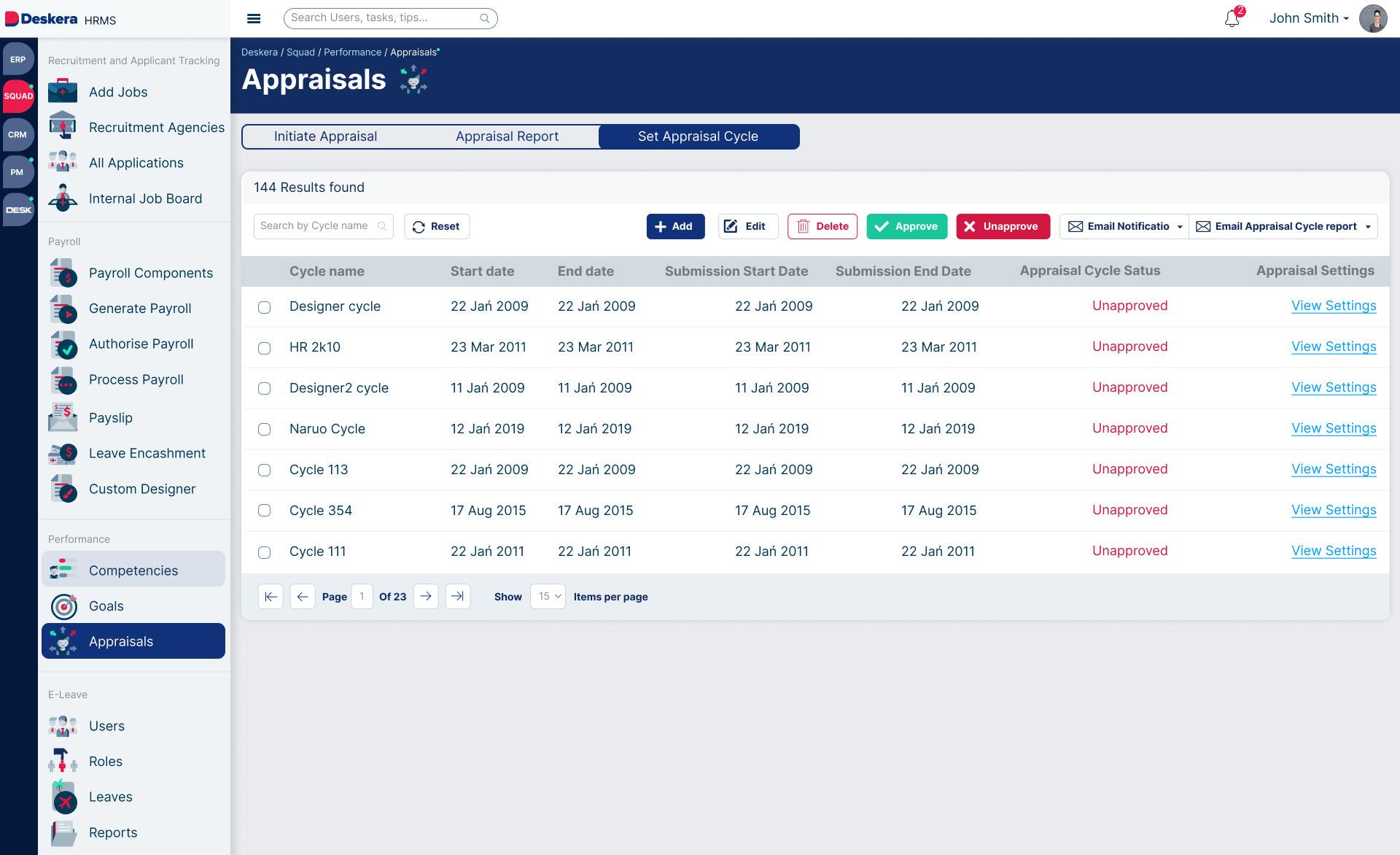This screenshot has height=855, width=1400.
Task: Go to last page arrow icon
Action: click(x=457, y=596)
